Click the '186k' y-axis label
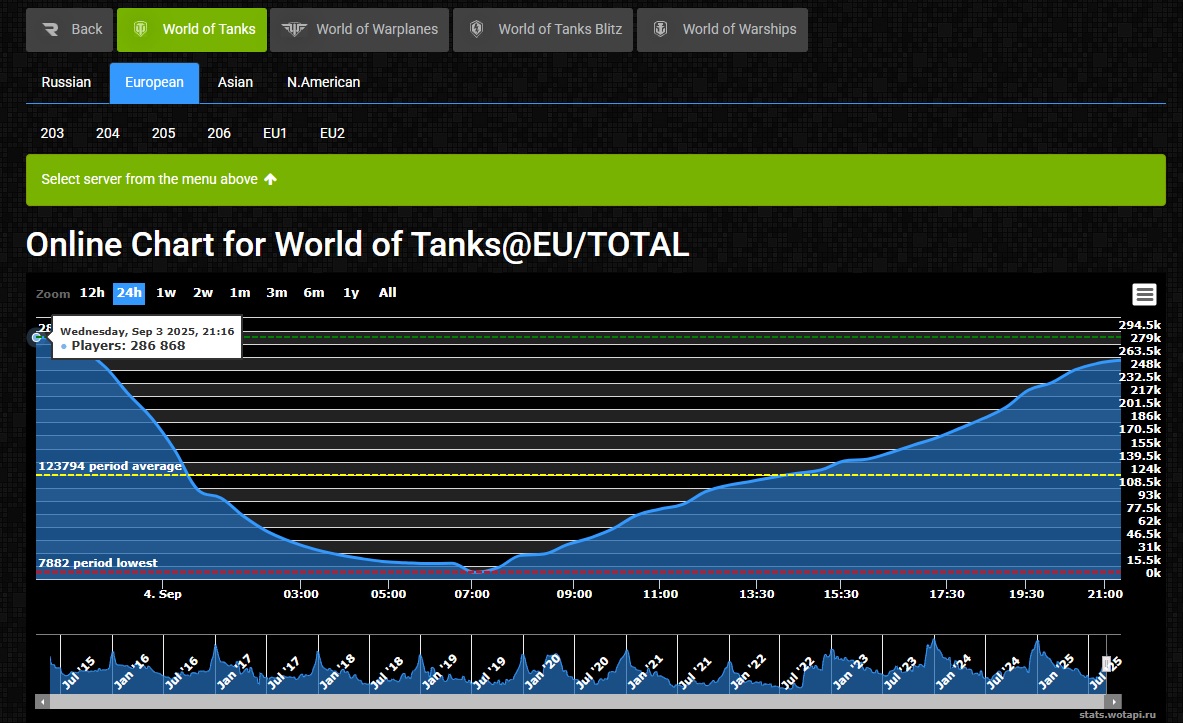 [x=1146, y=417]
